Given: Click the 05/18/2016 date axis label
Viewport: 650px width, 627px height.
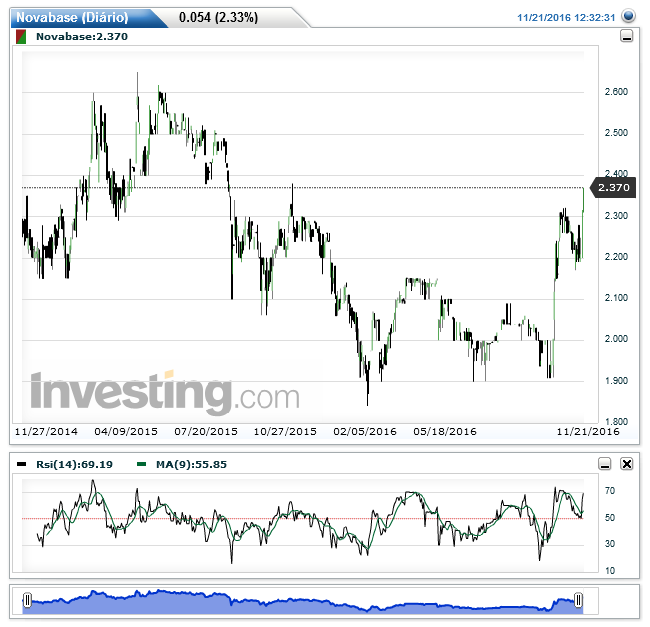Looking at the screenshot, I should 445,431.
